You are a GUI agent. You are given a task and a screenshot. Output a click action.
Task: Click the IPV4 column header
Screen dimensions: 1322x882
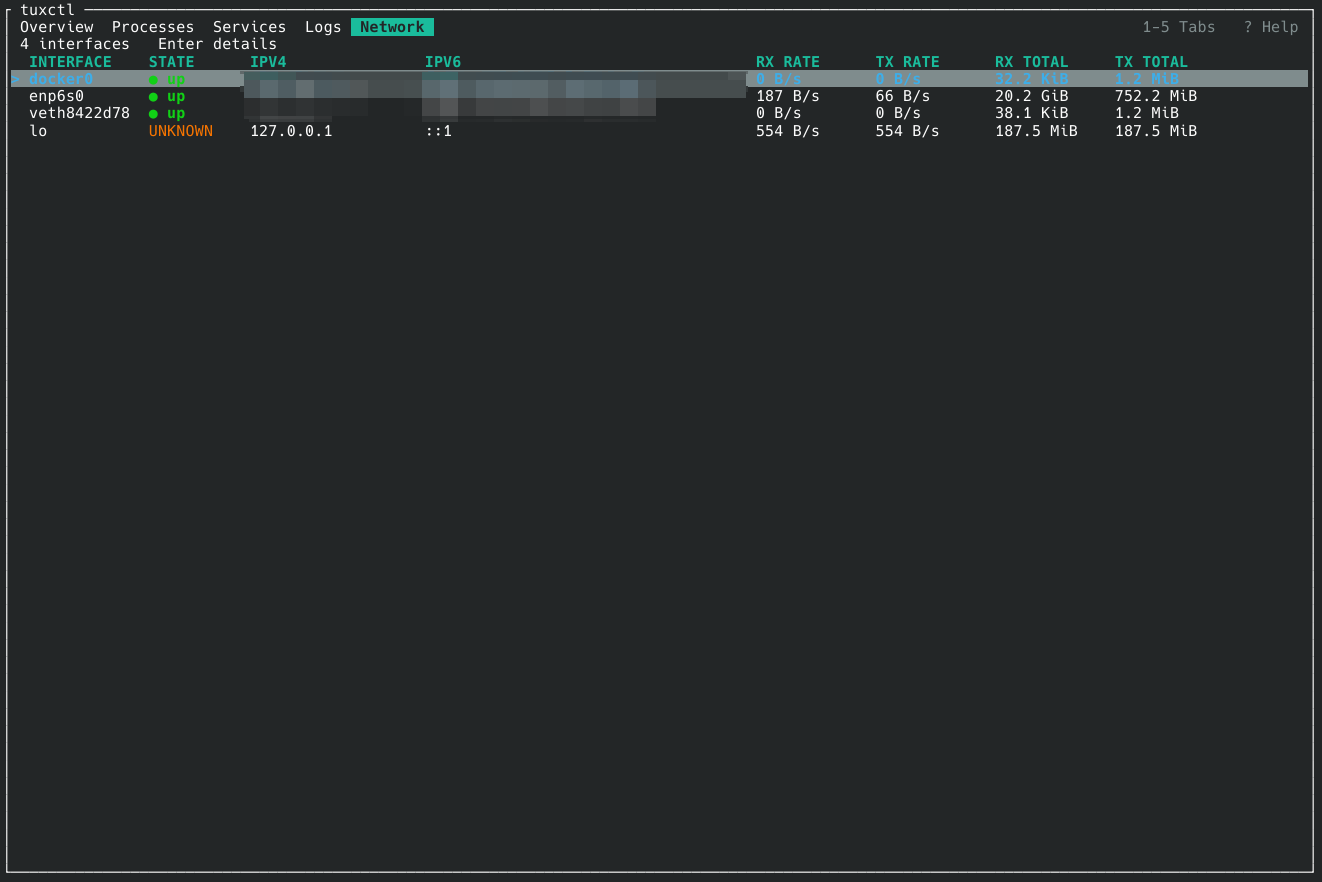pos(268,62)
